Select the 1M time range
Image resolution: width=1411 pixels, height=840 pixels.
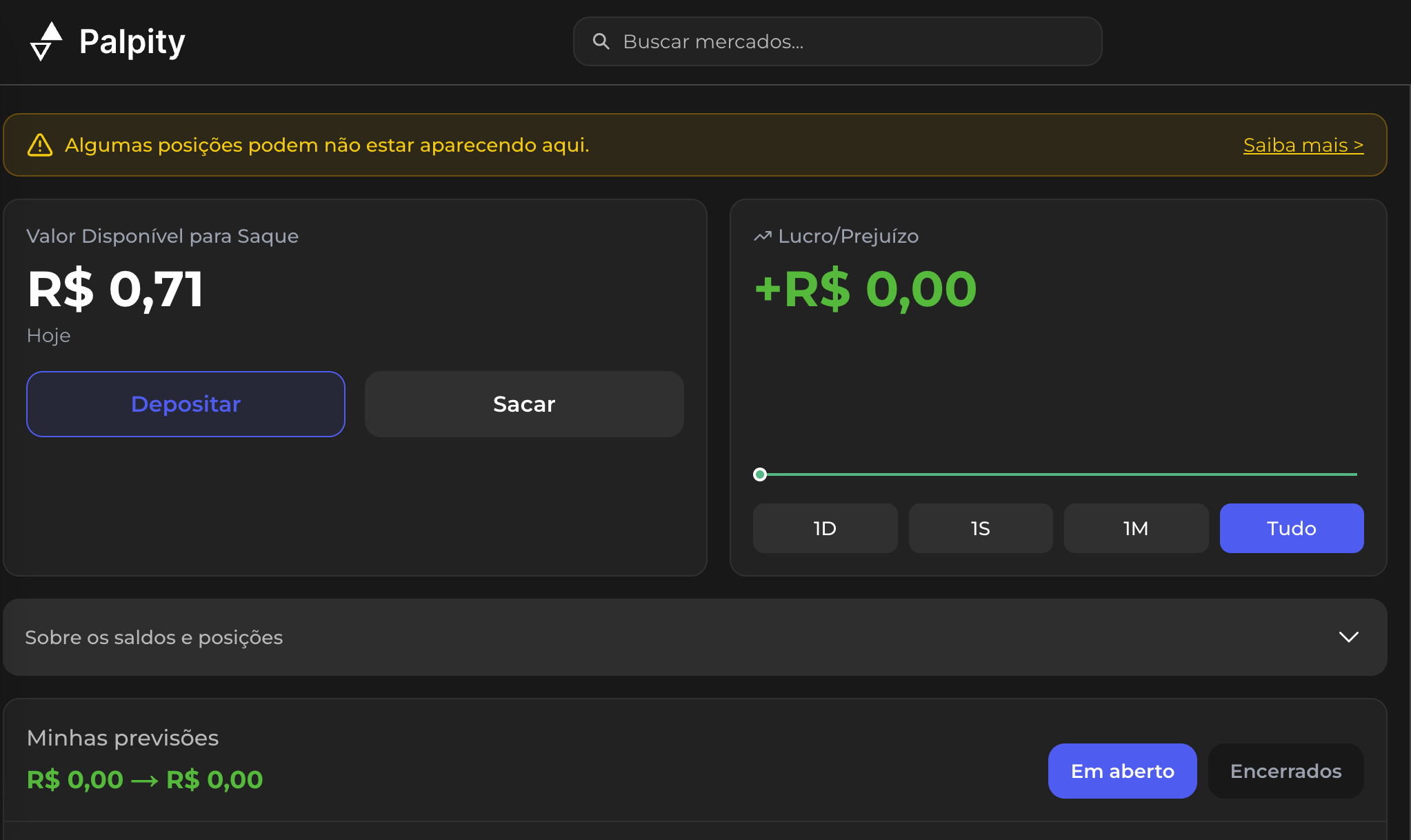[x=1136, y=528]
